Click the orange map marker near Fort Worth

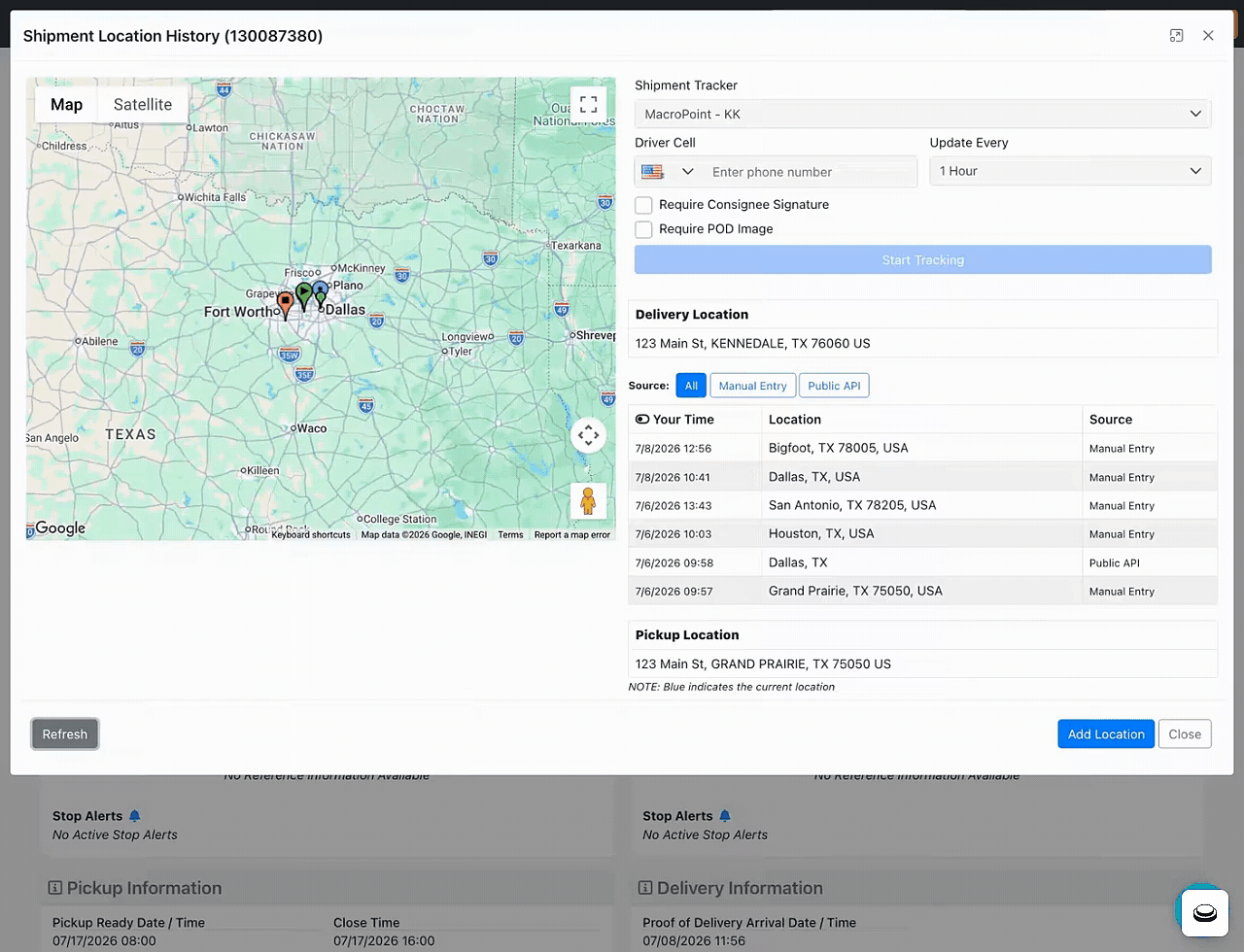click(x=285, y=305)
